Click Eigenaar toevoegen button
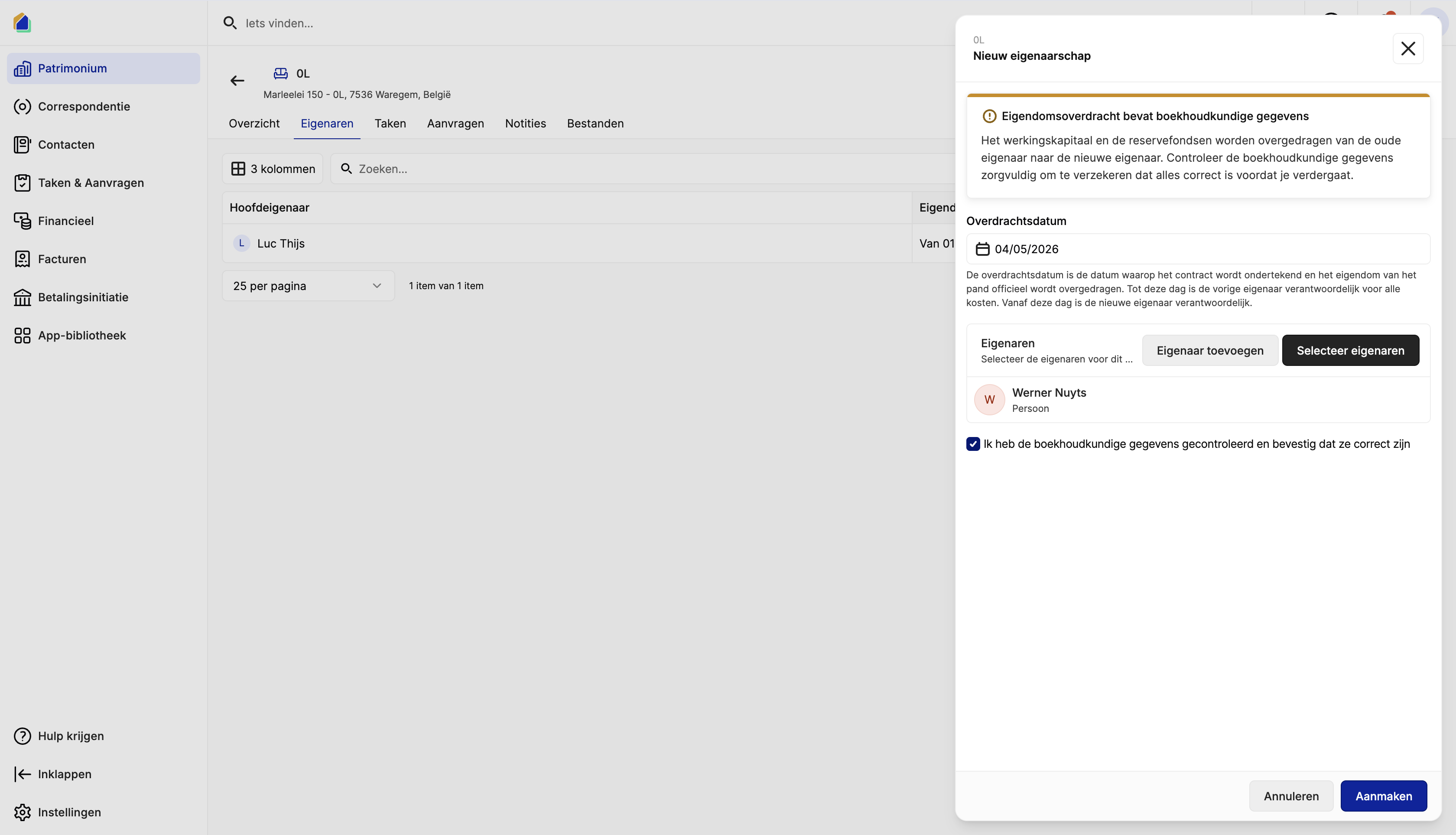 coord(1210,350)
